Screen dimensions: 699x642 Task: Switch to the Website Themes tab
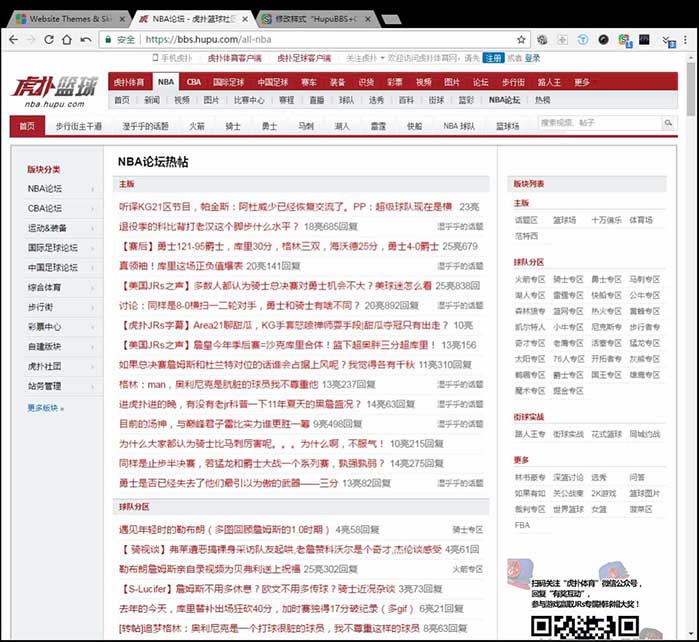(x=67, y=19)
